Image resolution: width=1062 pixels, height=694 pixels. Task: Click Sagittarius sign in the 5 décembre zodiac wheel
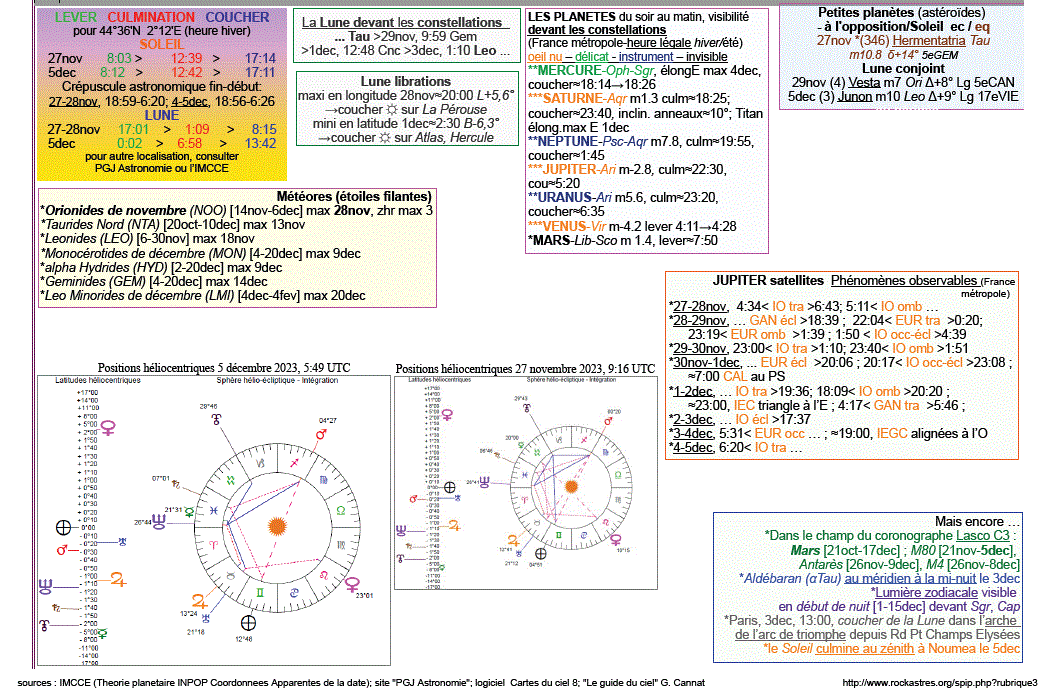click(x=294, y=464)
